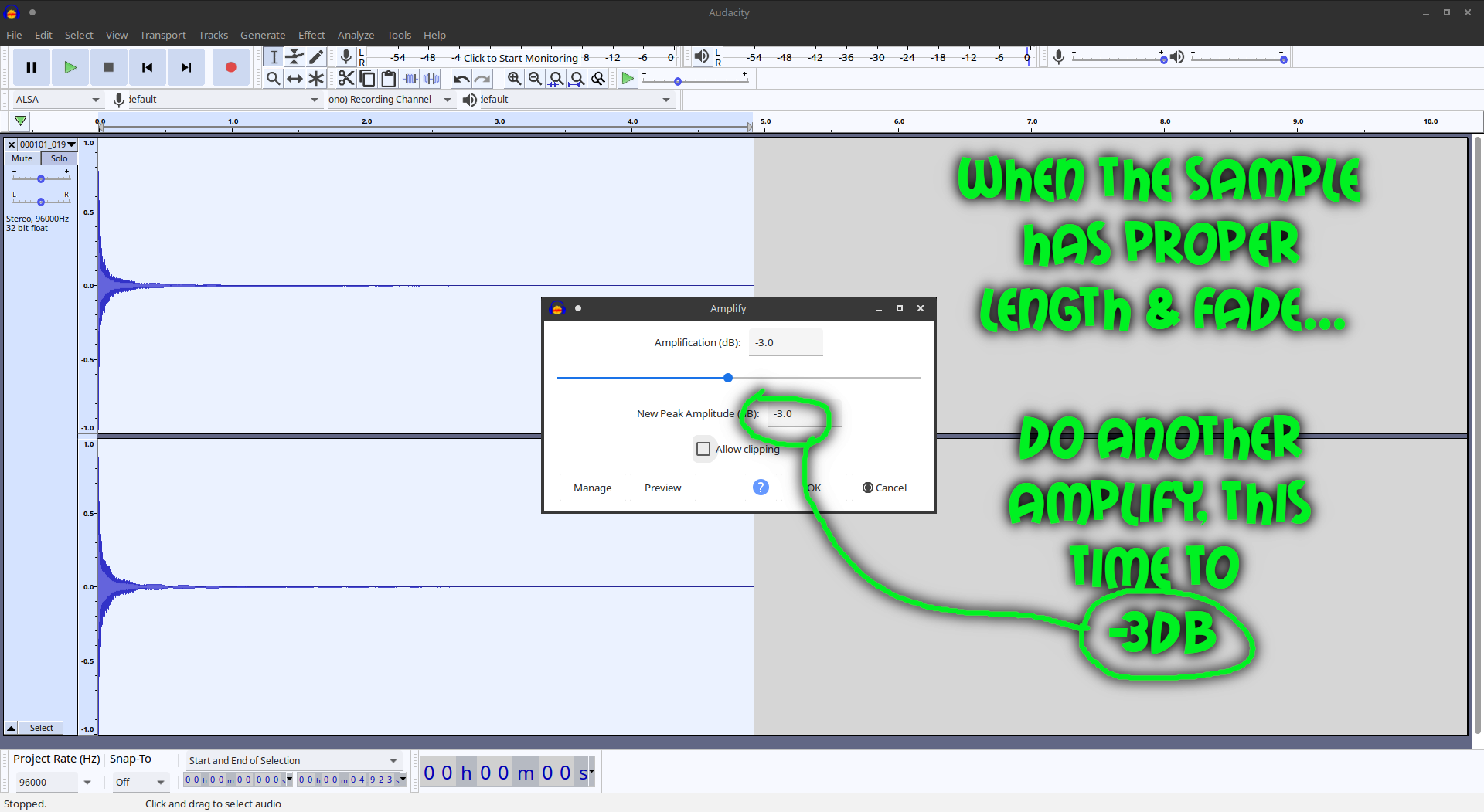Screen dimensions: 1484x812
Task: Mute the 000101_019 track
Action: coord(21,158)
